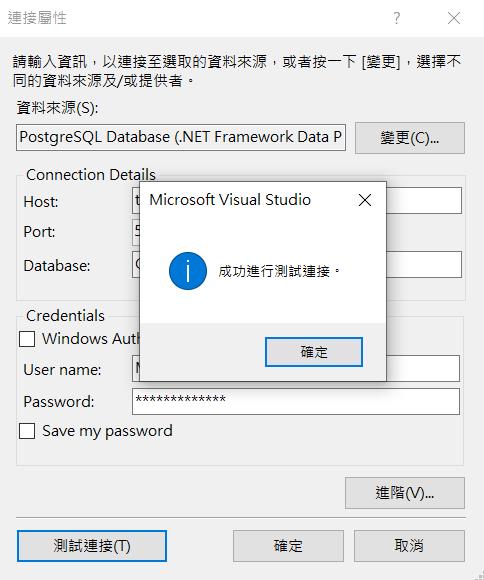Viewport: 484px width, 580px height.
Task: Open advanced settings via 進階(V)...
Action: [405, 493]
